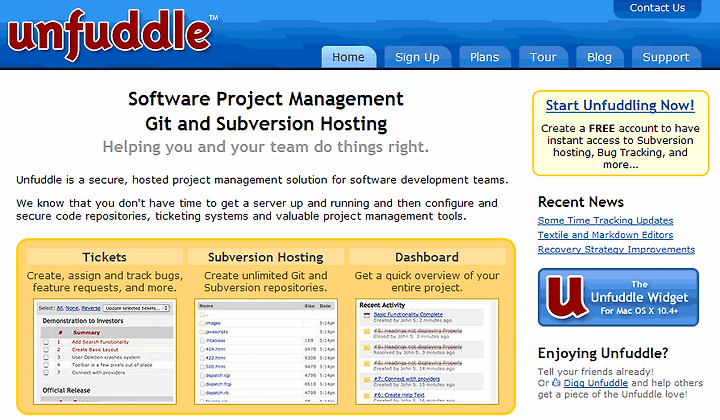Click the Digg Unfuddle link

tap(596, 383)
